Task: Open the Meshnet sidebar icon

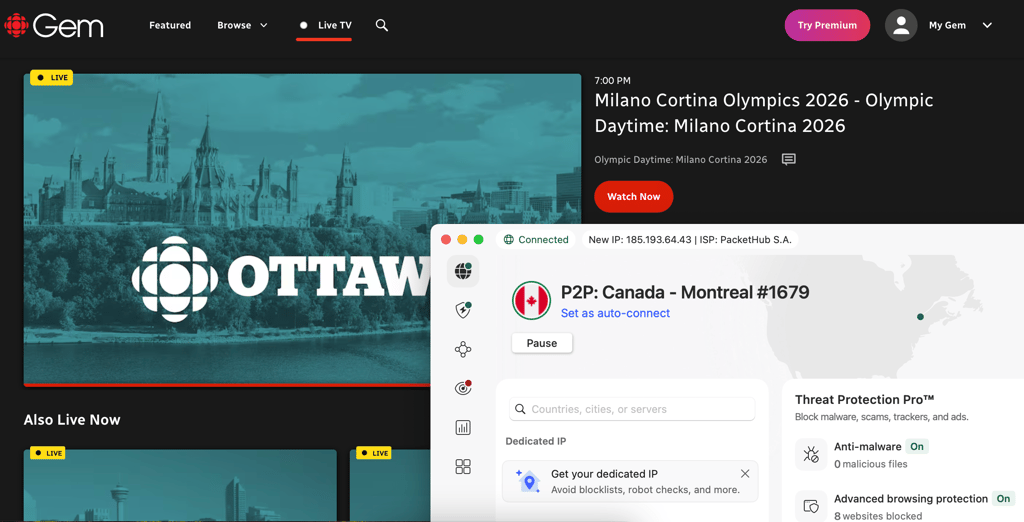Action: coord(463,349)
